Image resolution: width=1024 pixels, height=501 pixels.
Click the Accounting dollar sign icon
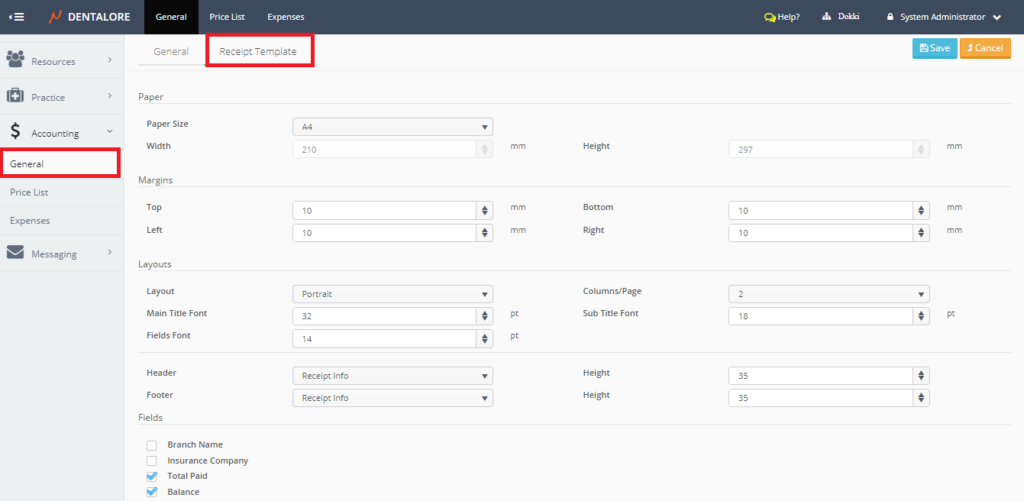[x=15, y=131]
